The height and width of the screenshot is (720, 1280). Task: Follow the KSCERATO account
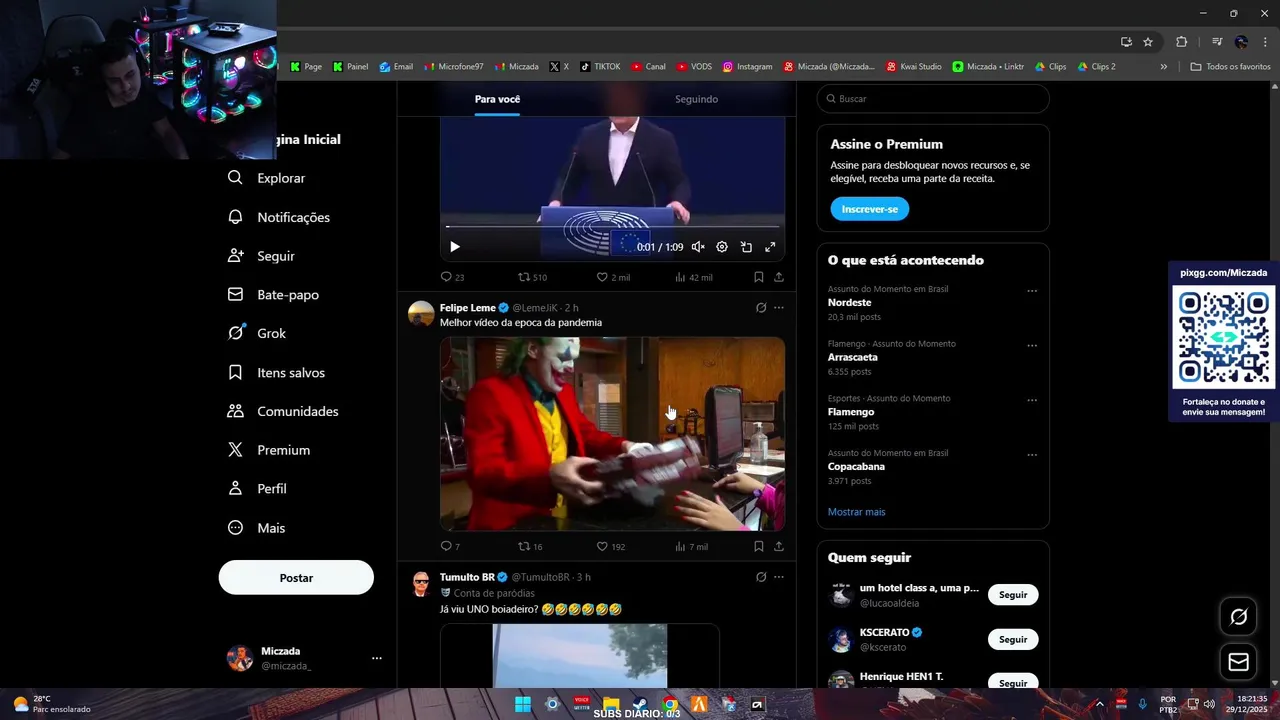[x=1013, y=639]
